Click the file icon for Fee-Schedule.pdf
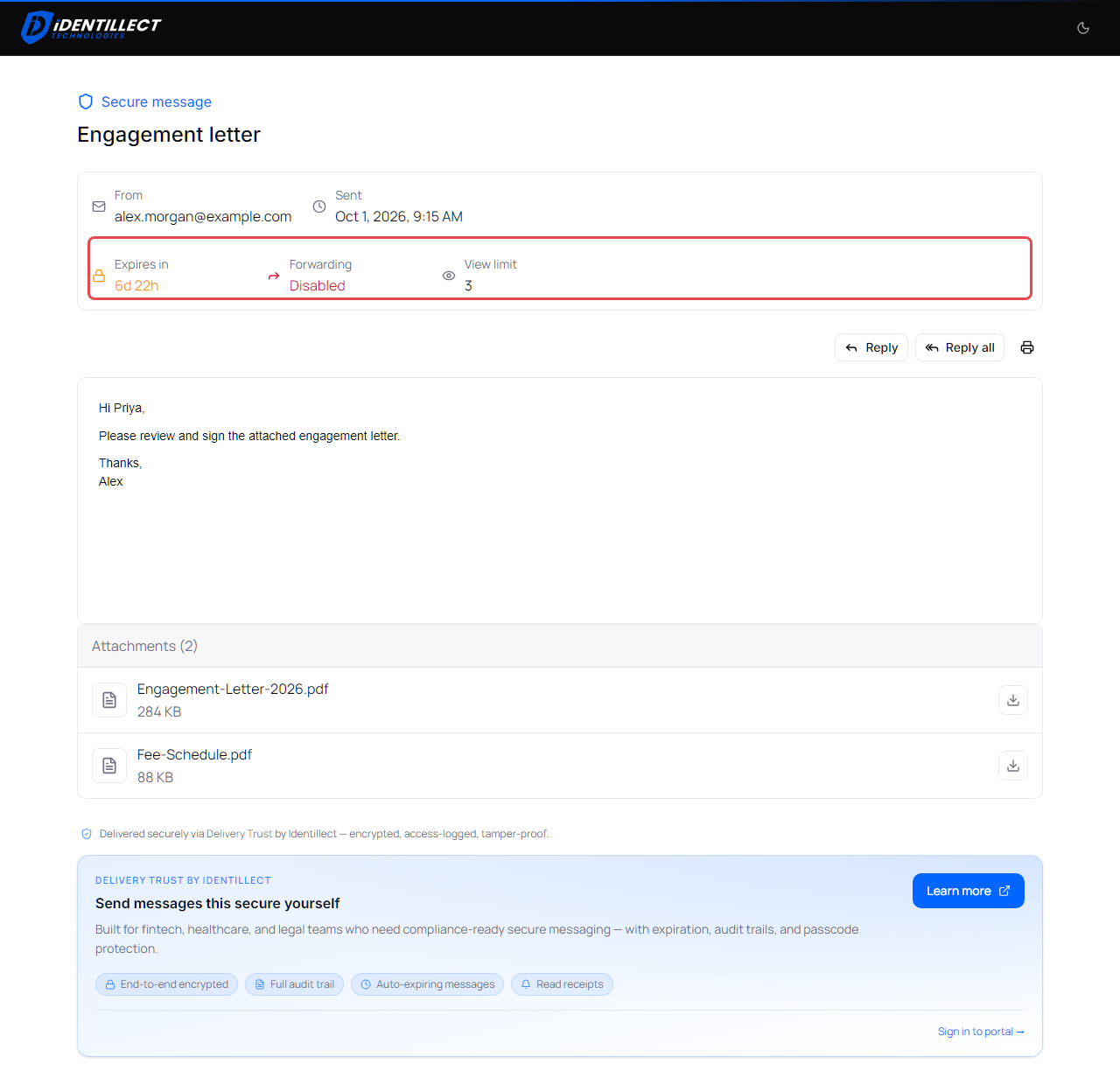 click(x=109, y=766)
